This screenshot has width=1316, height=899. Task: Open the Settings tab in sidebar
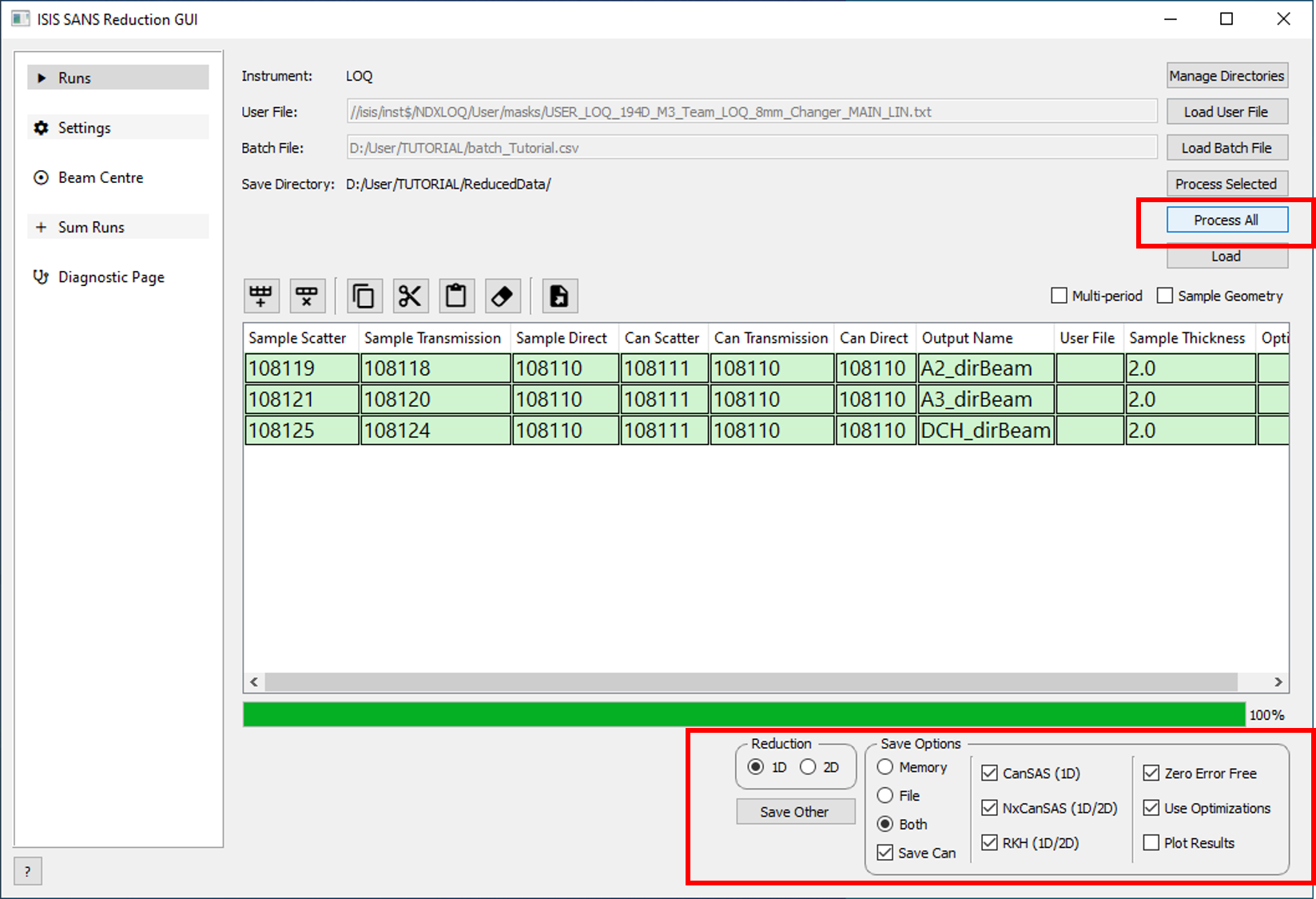[x=84, y=128]
